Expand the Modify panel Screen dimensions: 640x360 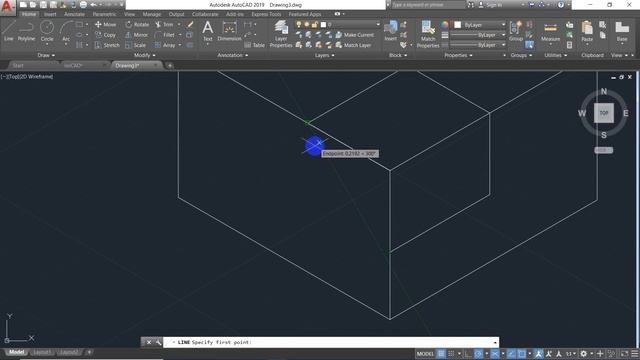tap(144, 55)
